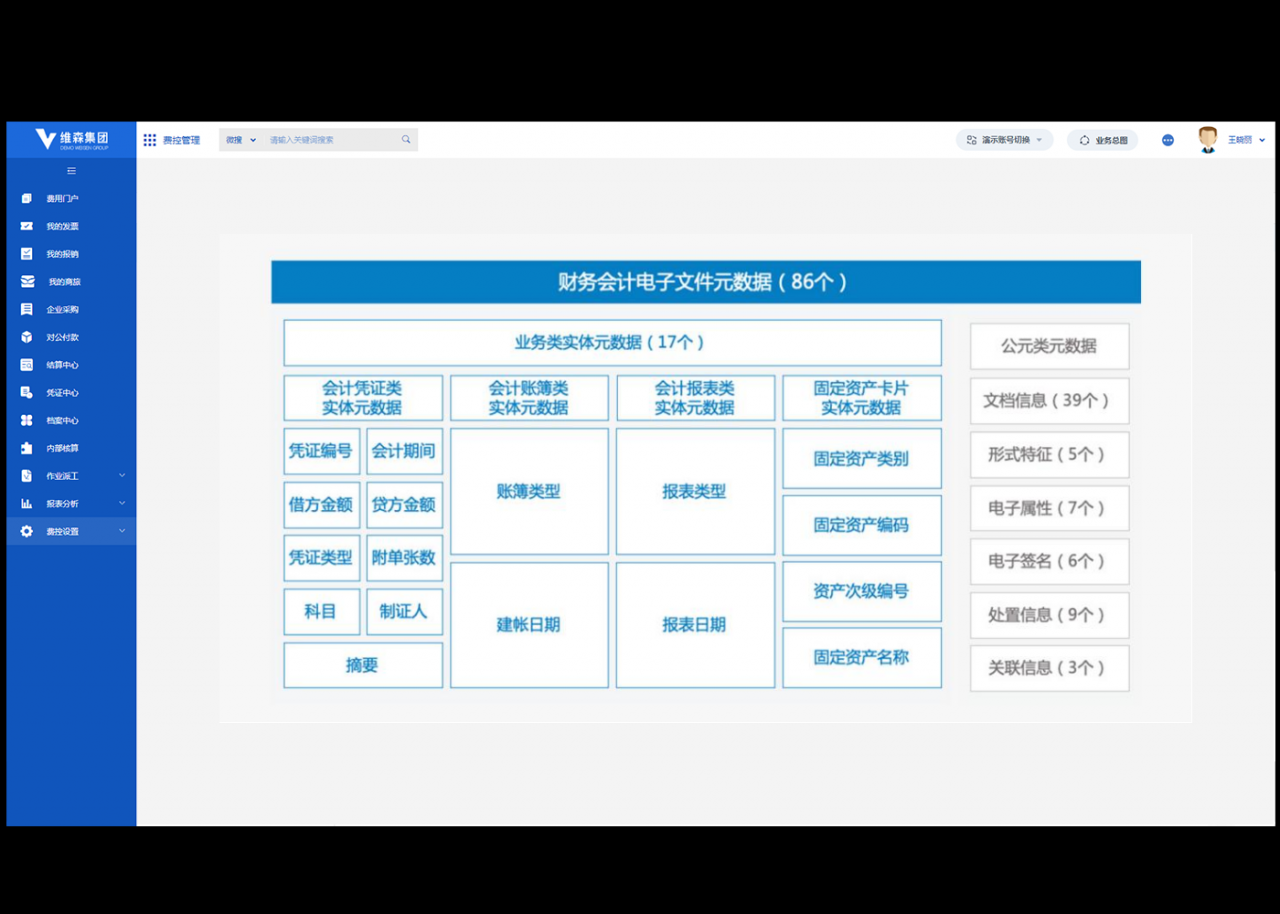Click the 固定资产名称 box
The image size is (1280, 914).
pyautogui.click(x=862, y=658)
